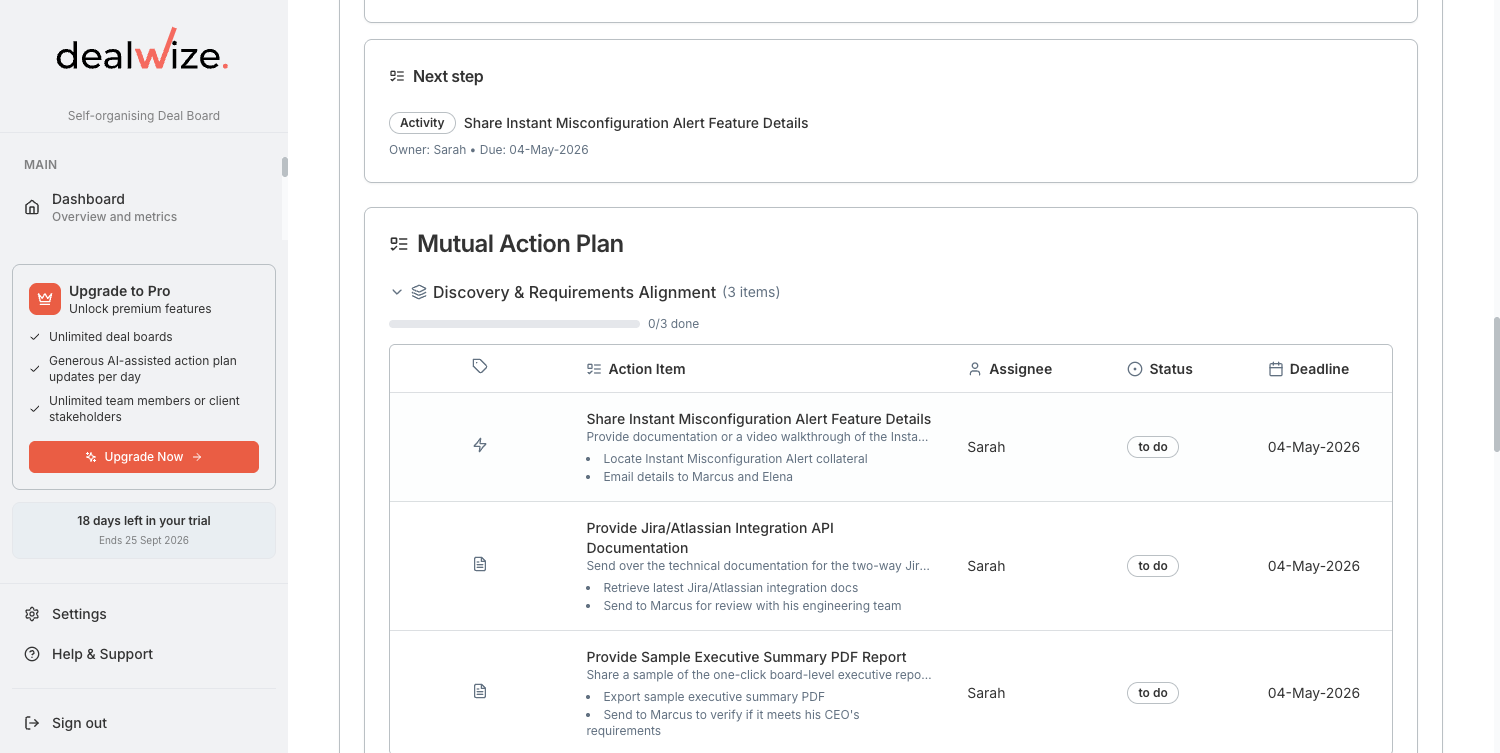Click the Activity tag in Next step
1500x753 pixels.
(422, 123)
